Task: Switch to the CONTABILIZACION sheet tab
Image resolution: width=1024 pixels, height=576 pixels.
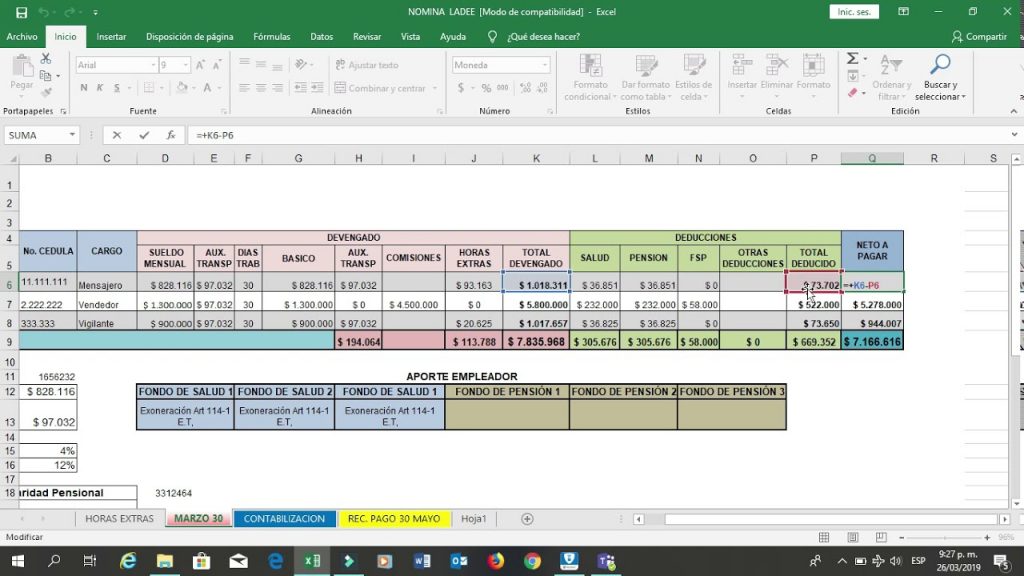Action: [x=284, y=519]
